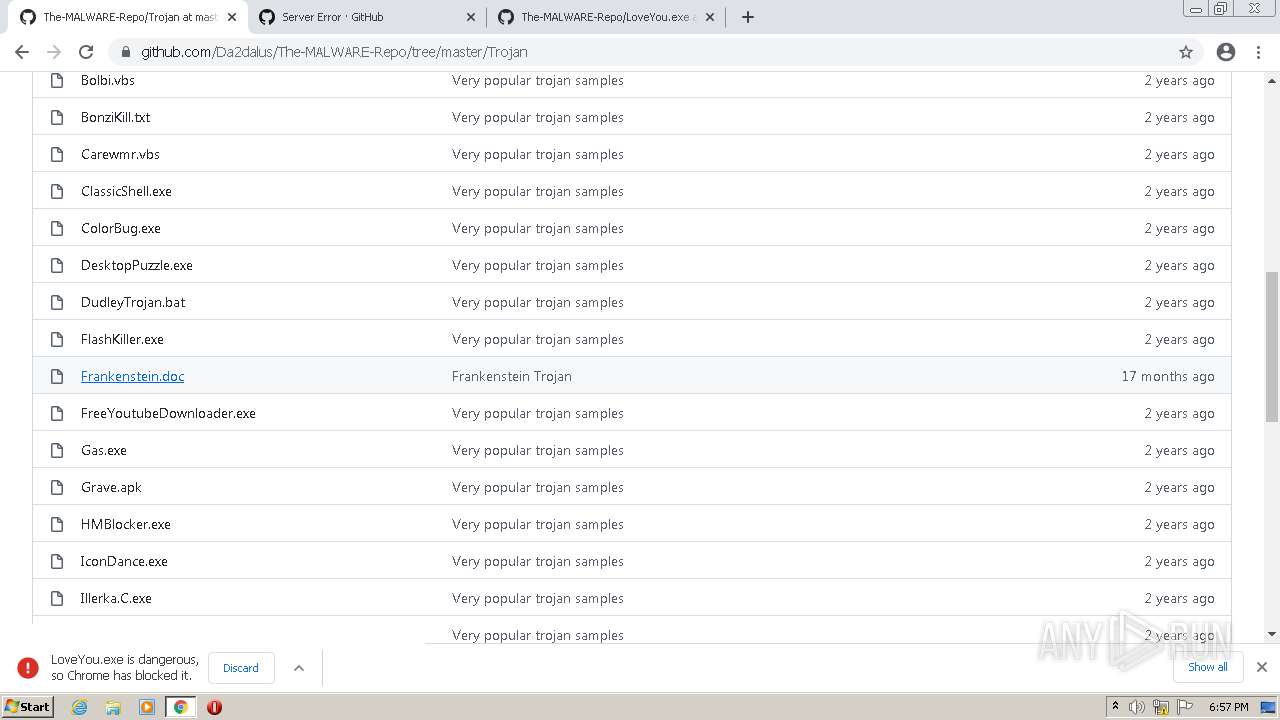The image size is (1280, 720).
Task: Click the file icon beside Grave.apk
Action: click(57, 487)
